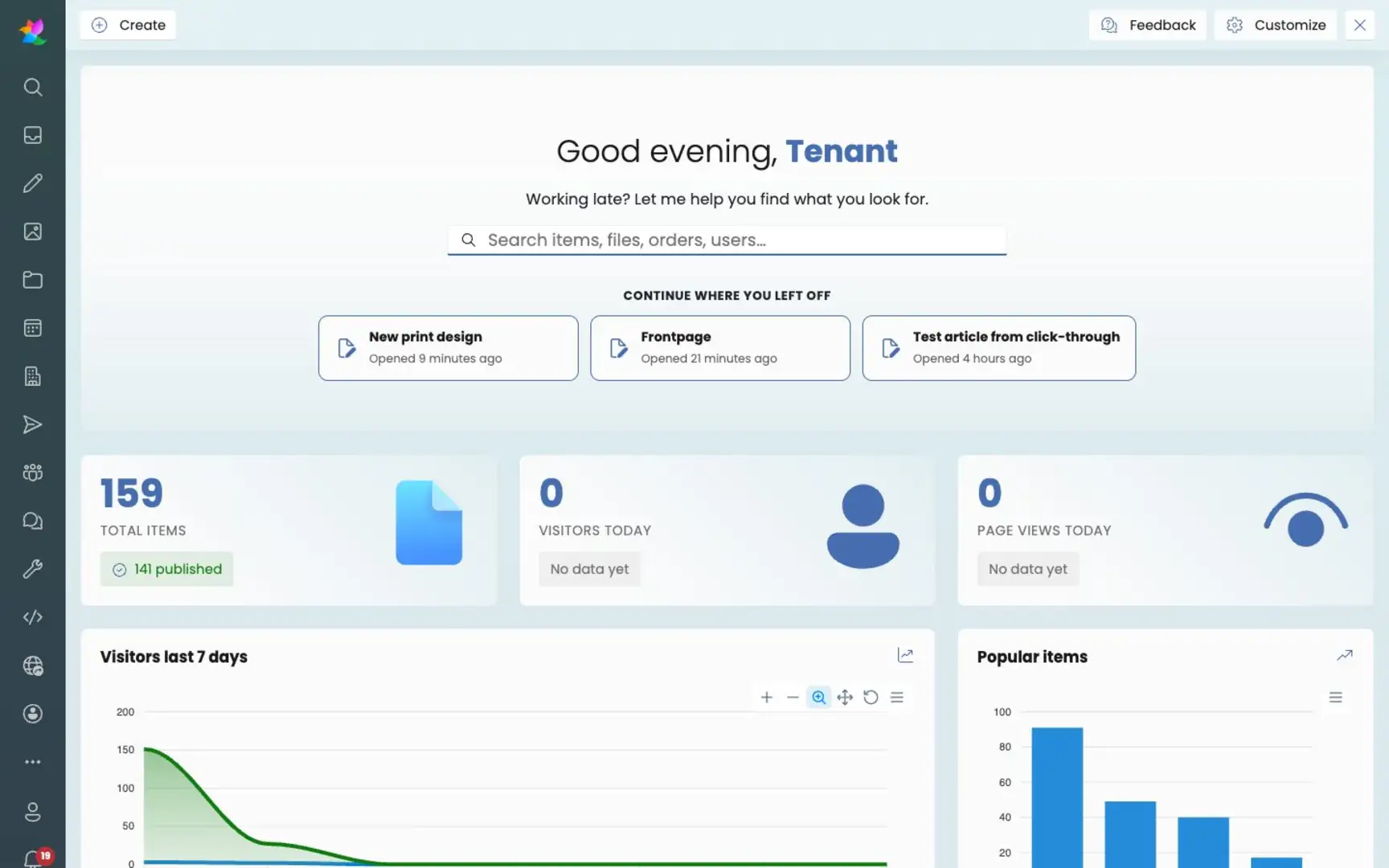Image resolution: width=1389 pixels, height=868 pixels.
Task: Reset zoom on the visitors chart
Action: pyautogui.click(x=871, y=698)
